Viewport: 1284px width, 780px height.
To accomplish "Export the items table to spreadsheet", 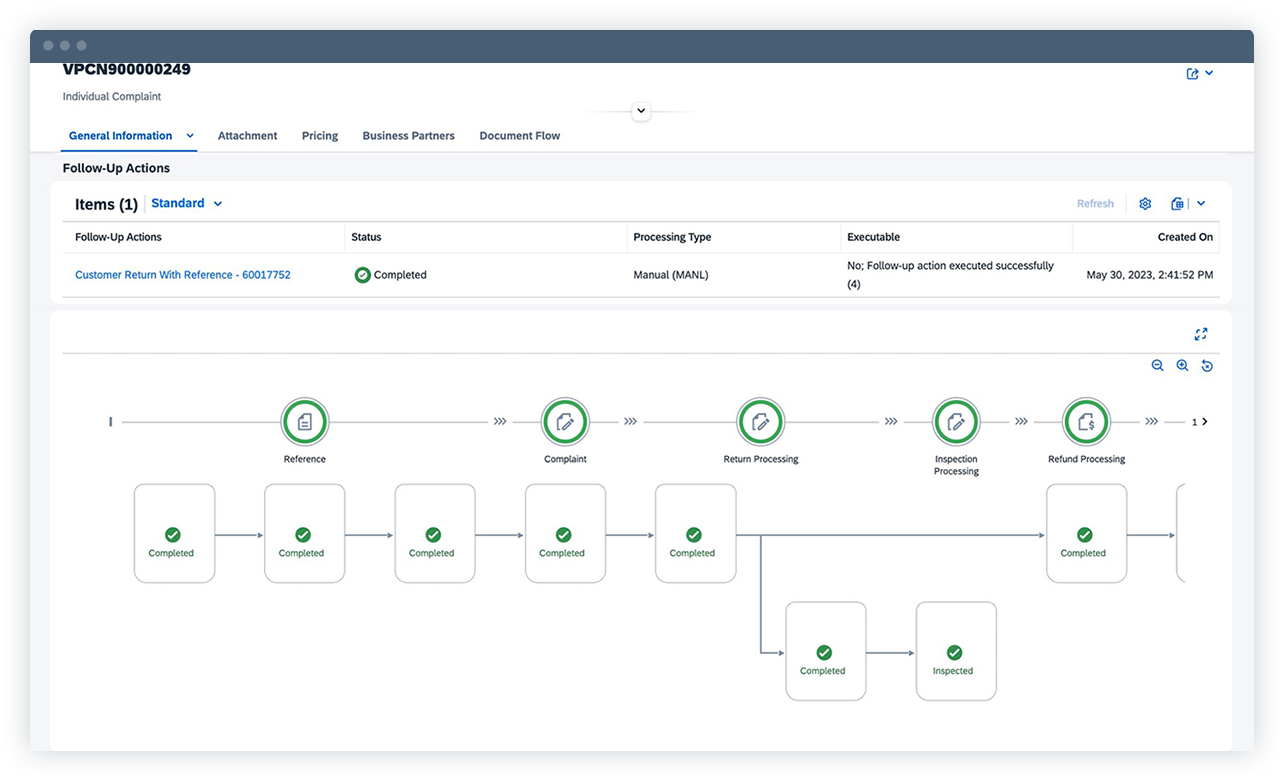I will click(x=1177, y=203).
